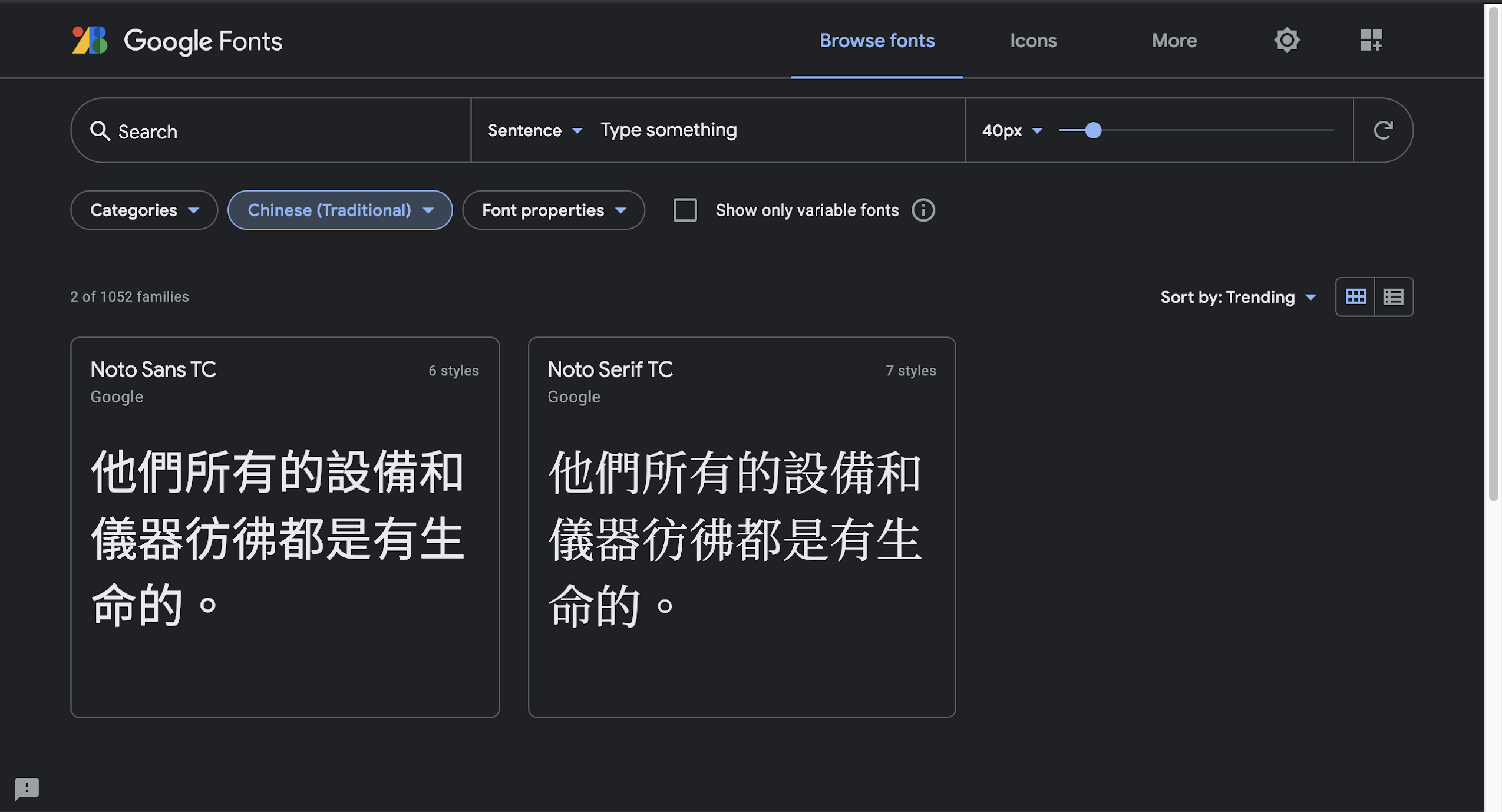This screenshot has height=812, width=1502.
Task: Reset preview settings with the refresh icon
Action: click(1382, 130)
